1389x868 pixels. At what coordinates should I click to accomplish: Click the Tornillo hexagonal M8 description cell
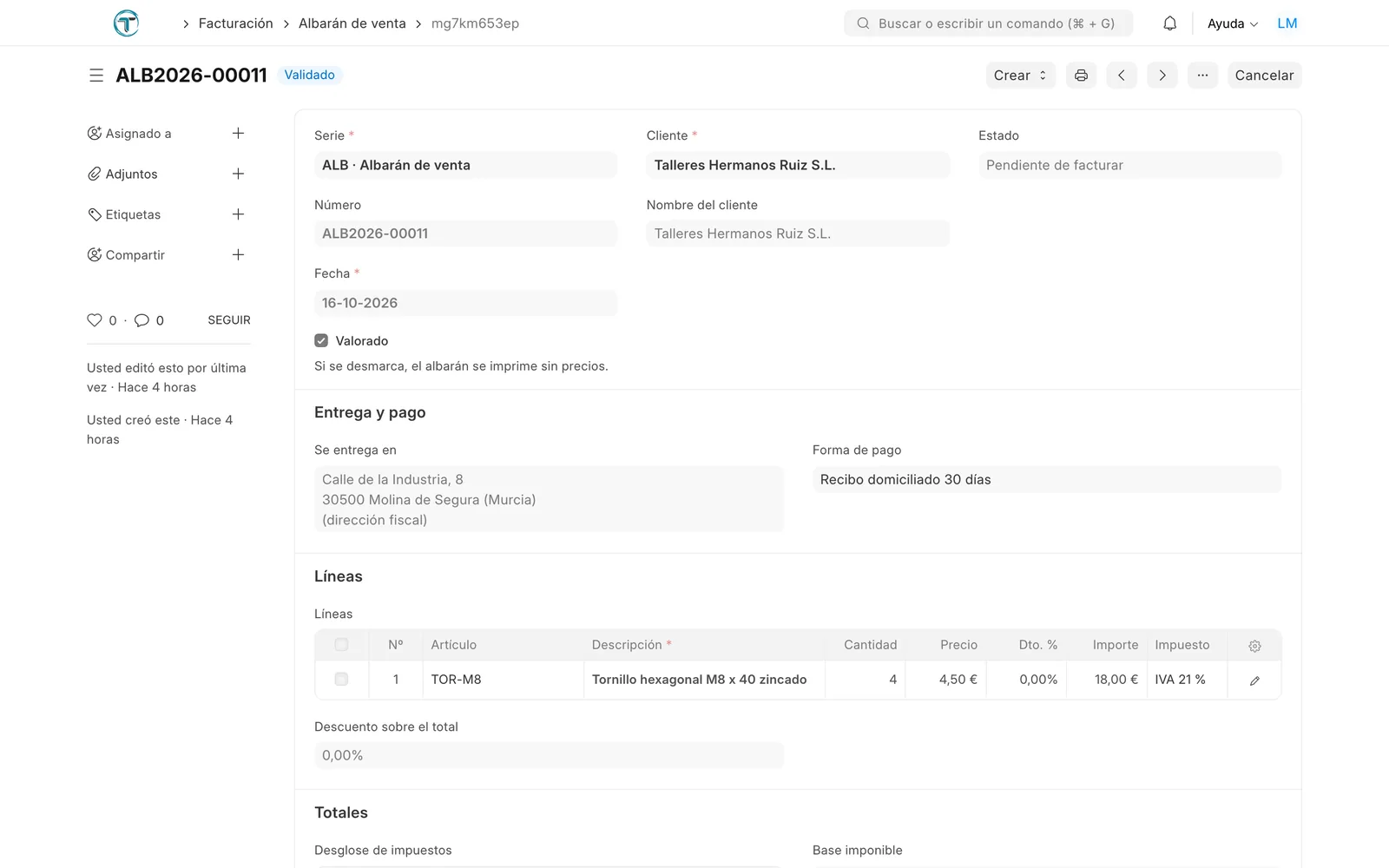[x=704, y=680]
